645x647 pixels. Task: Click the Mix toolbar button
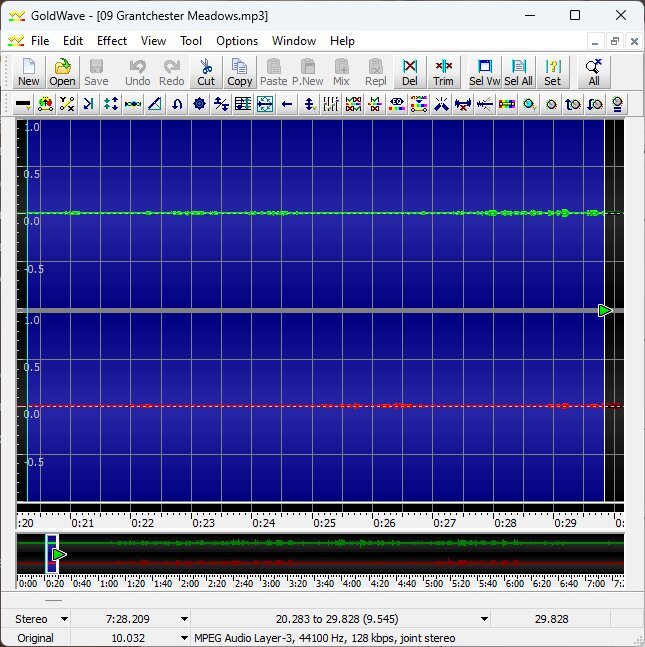pyautogui.click(x=341, y=73)
